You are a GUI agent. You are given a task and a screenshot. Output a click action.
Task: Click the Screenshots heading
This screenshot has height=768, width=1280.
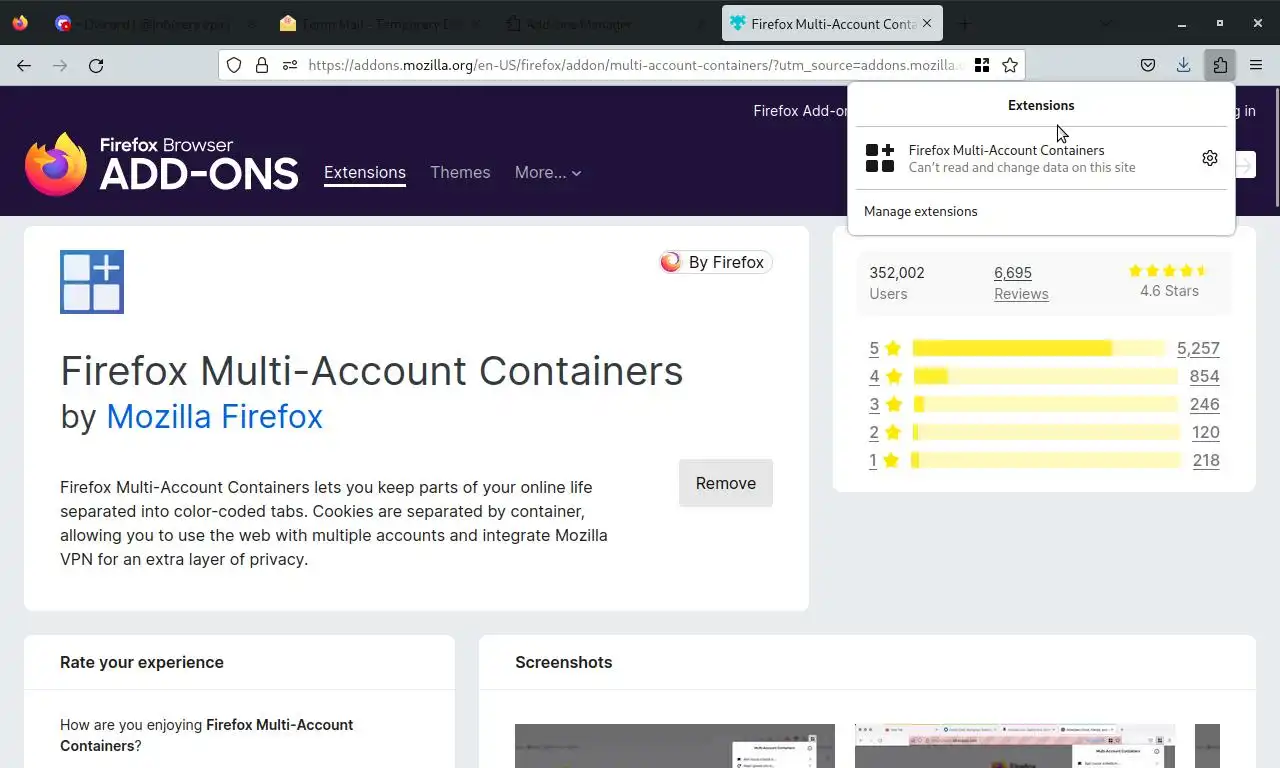click(x=564, y=662)
